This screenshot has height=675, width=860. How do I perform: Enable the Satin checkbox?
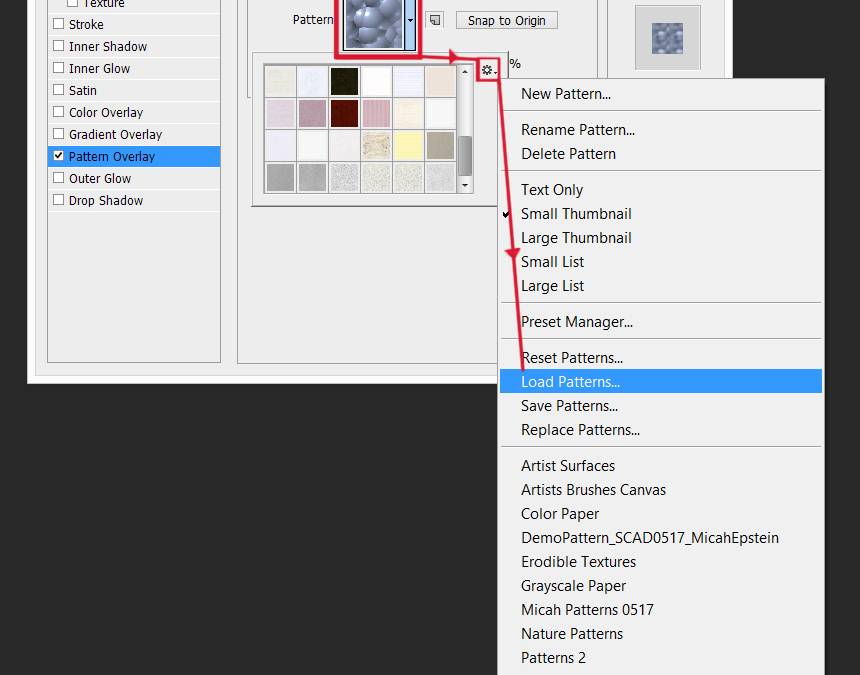[x=59, y=89]
